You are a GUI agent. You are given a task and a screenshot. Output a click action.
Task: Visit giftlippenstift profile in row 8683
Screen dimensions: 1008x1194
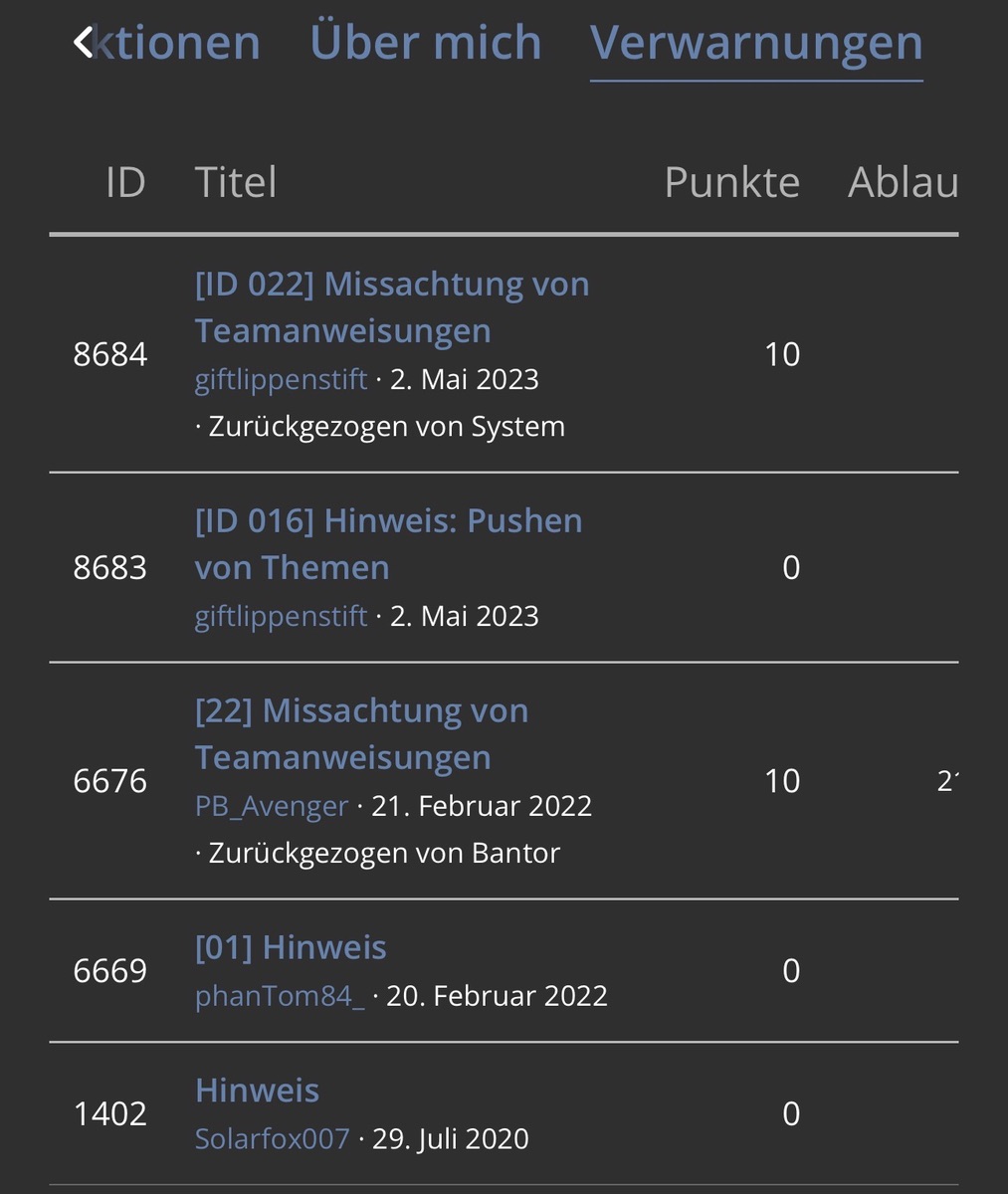[282, 617]
